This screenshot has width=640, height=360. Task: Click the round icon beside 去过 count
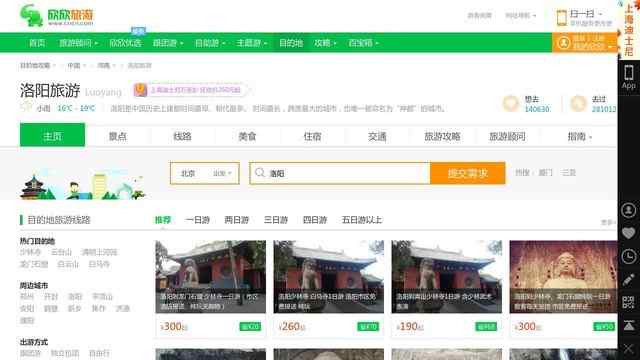[578, 104]
